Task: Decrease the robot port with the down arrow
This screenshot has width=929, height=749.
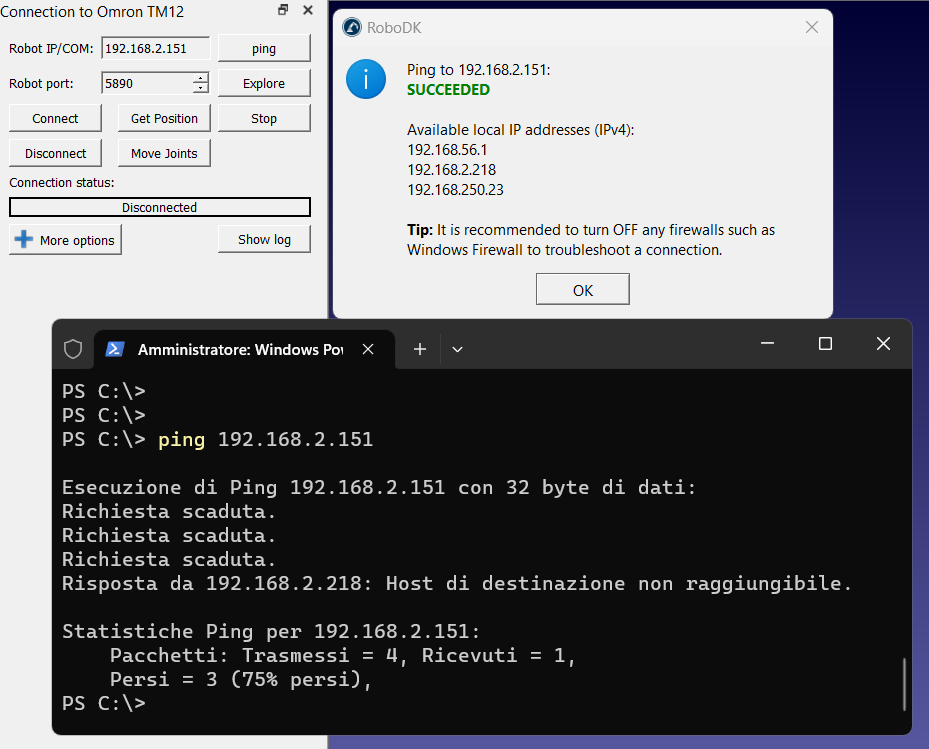Action: pyautogui.click(x=201, y=88)
